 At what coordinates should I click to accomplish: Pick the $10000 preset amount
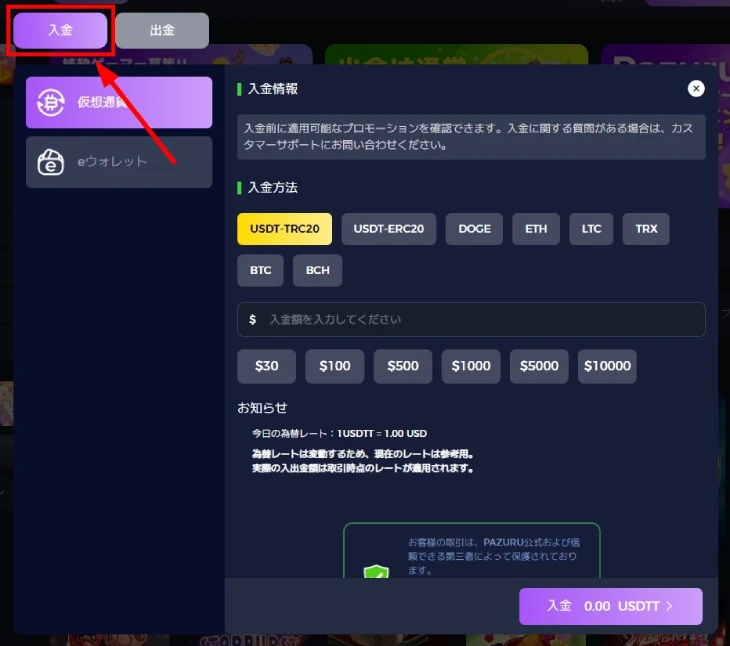607,366
